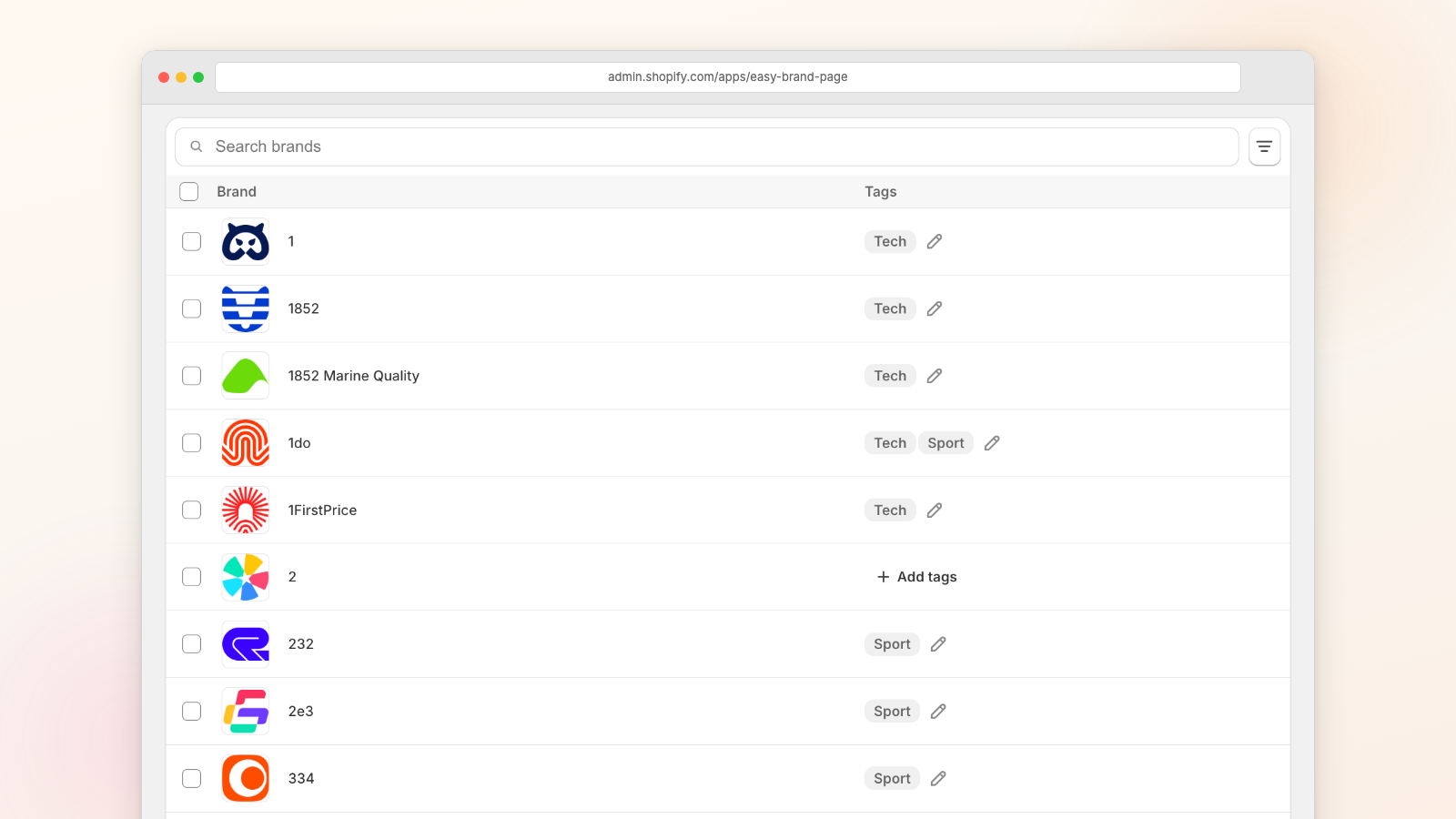Click the Sport tag on brand 232
Screen dimensions: 1456x819
tap(892, 644)
